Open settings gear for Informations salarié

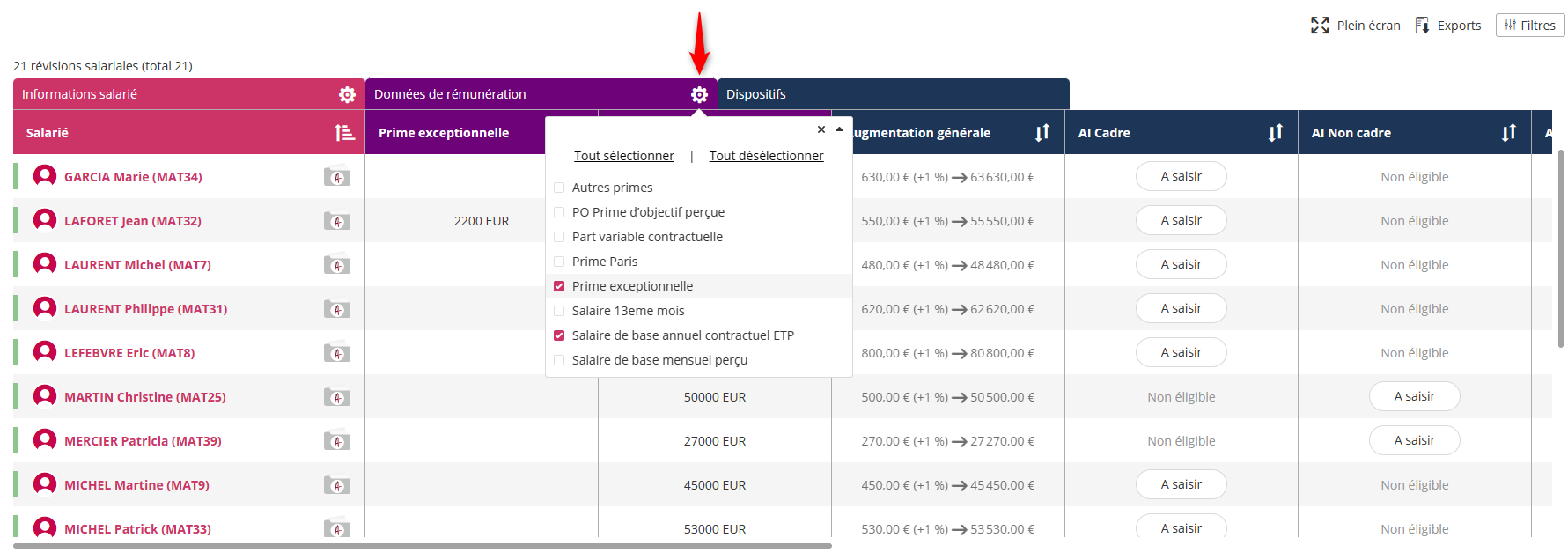click(347, 94)
